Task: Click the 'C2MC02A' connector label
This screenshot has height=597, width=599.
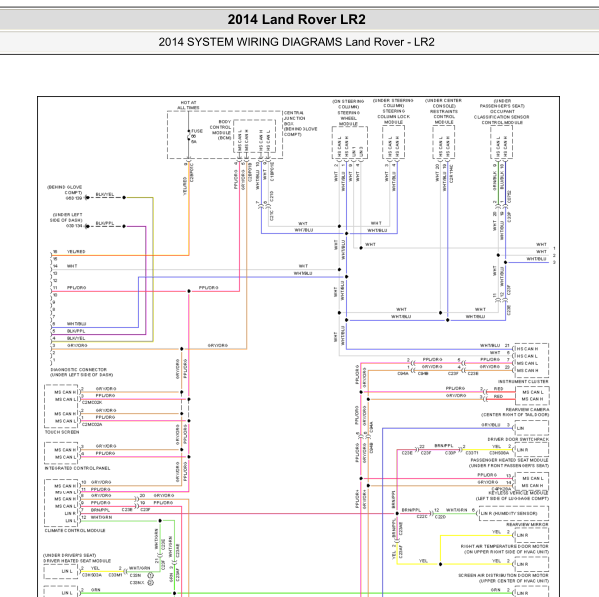Action: click(92, 424)
